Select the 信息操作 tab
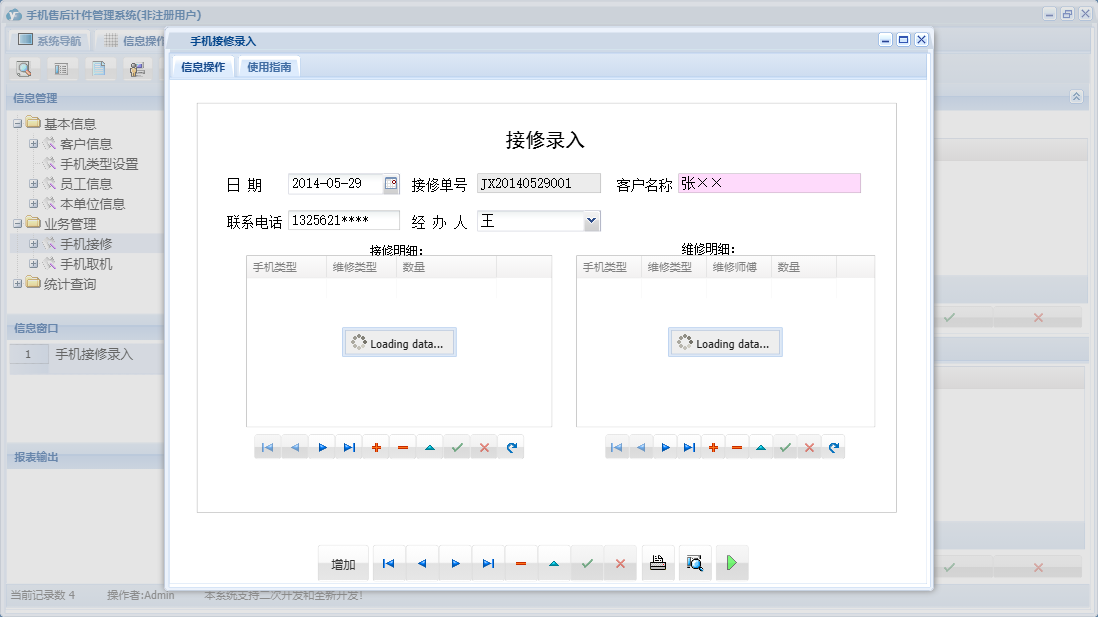 coord(206,66)
